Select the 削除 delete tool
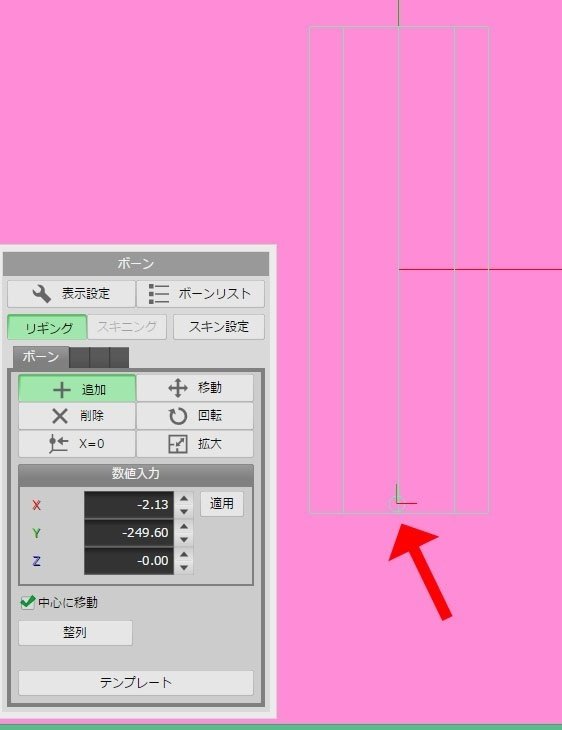 coord(77,416)
